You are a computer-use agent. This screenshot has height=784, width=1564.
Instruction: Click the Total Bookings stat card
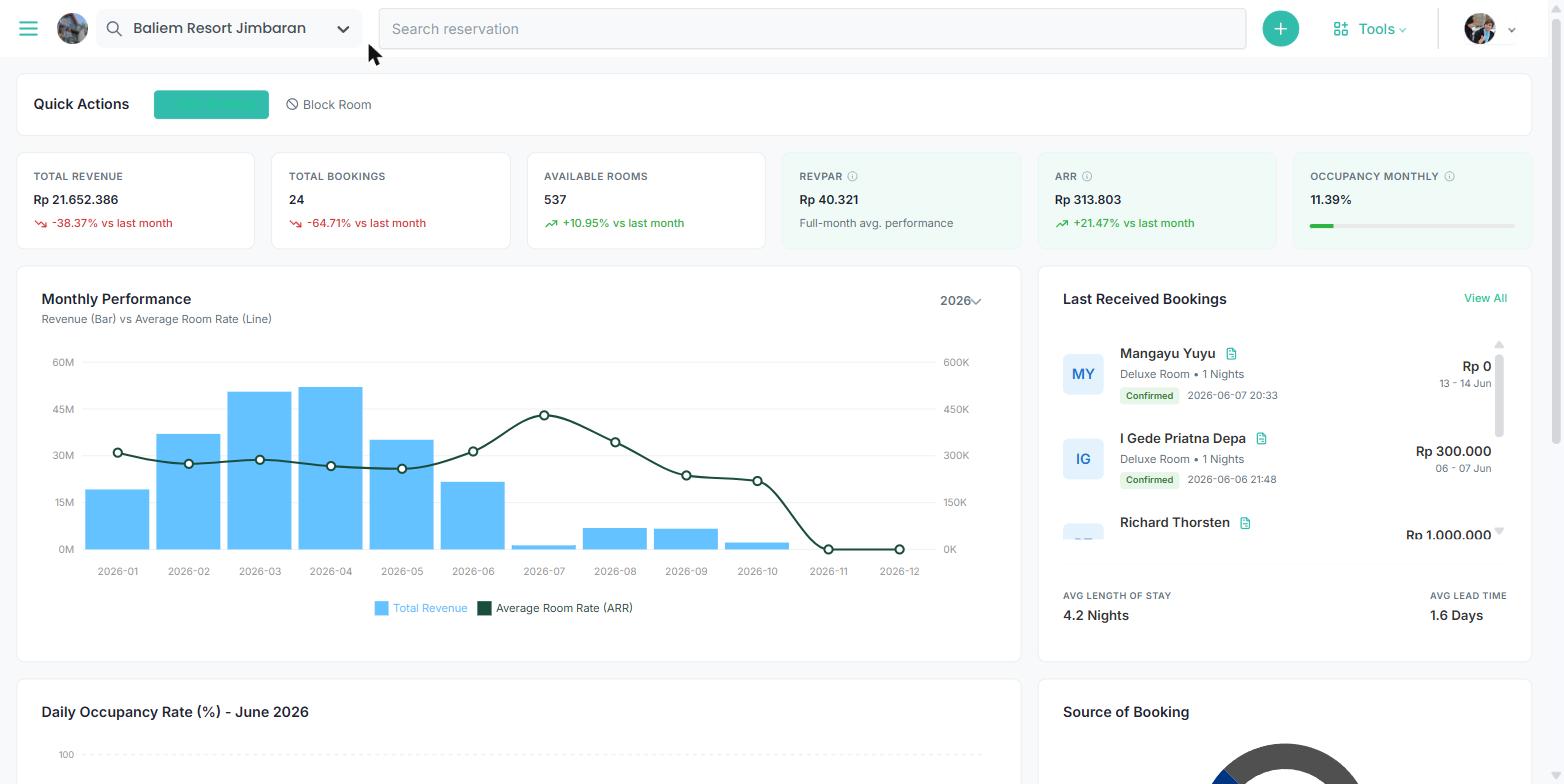391,200
